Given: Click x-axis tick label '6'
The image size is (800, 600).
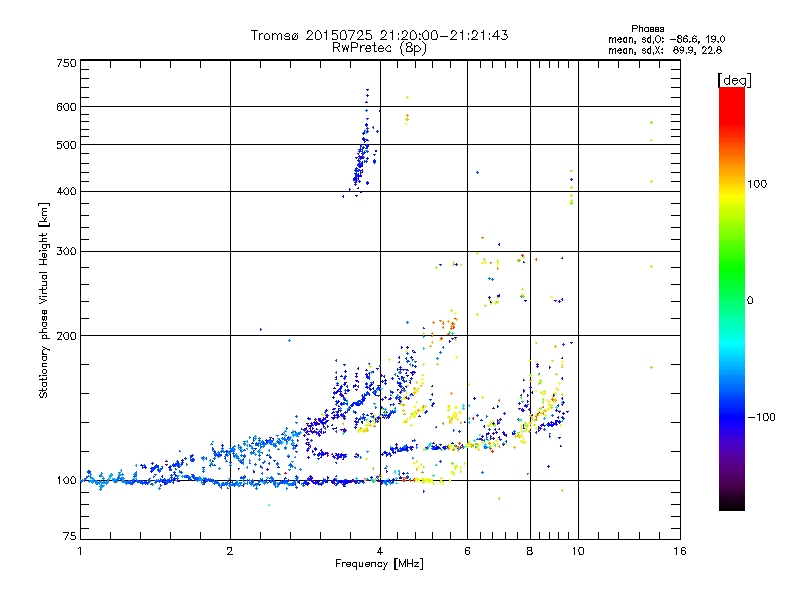Looking at the screenshot, I should click(467, 551).
